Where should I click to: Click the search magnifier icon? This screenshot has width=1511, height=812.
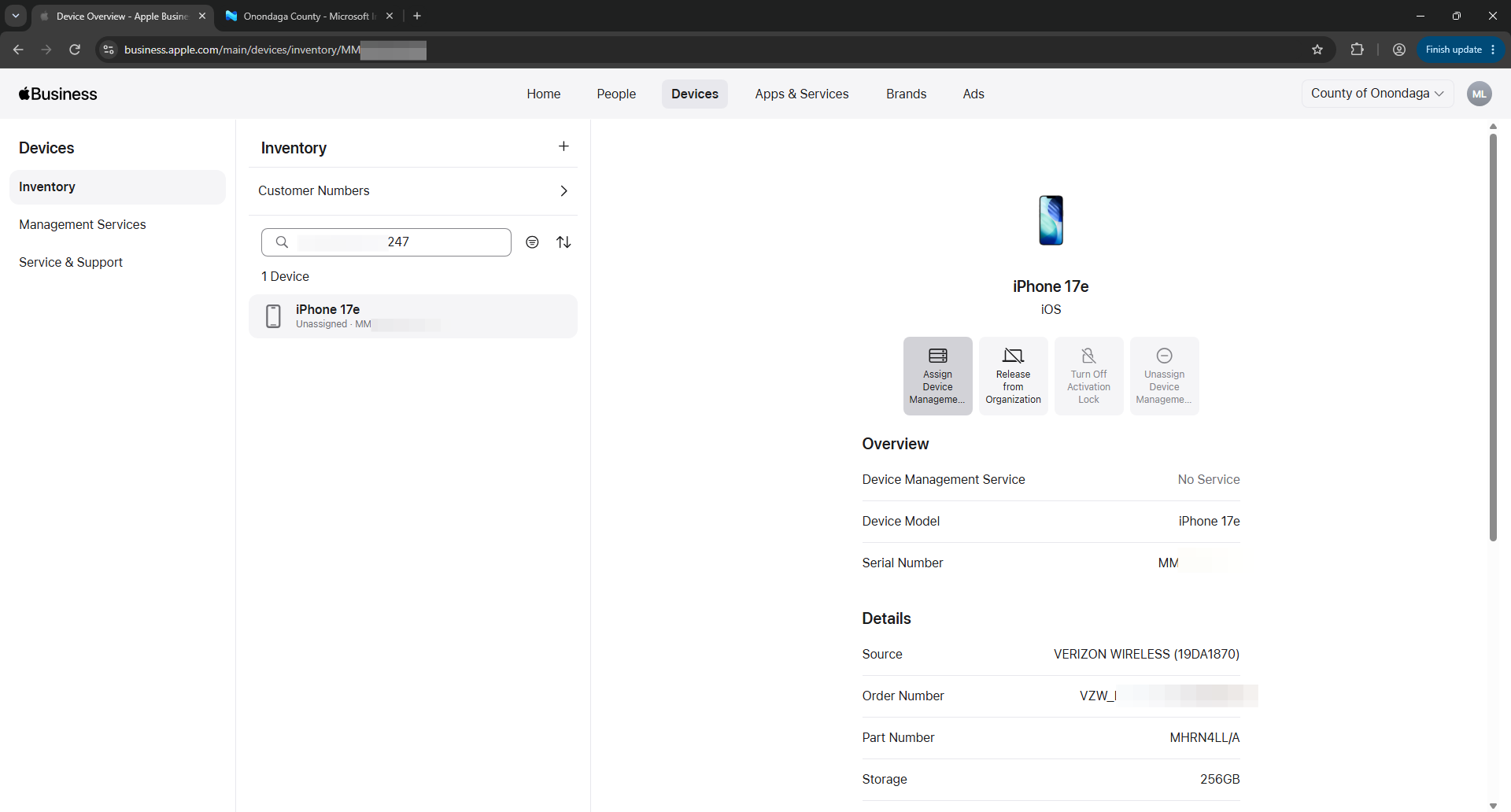click(x=282, y=242)
